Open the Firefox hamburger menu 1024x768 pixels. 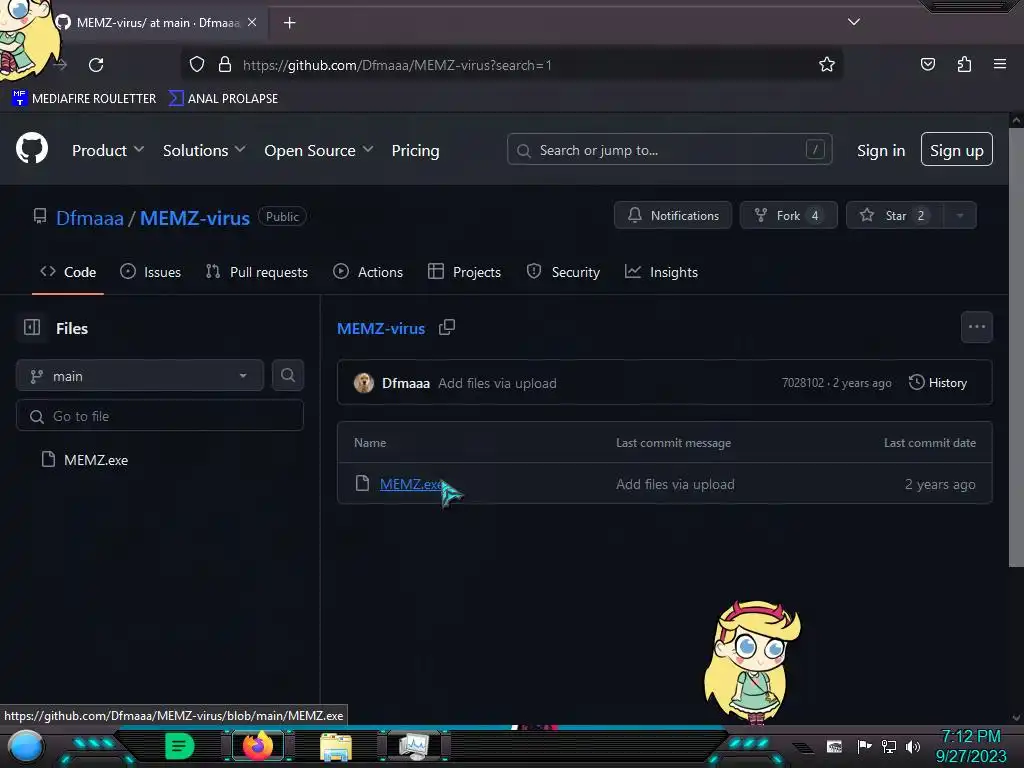click(999, 64)
